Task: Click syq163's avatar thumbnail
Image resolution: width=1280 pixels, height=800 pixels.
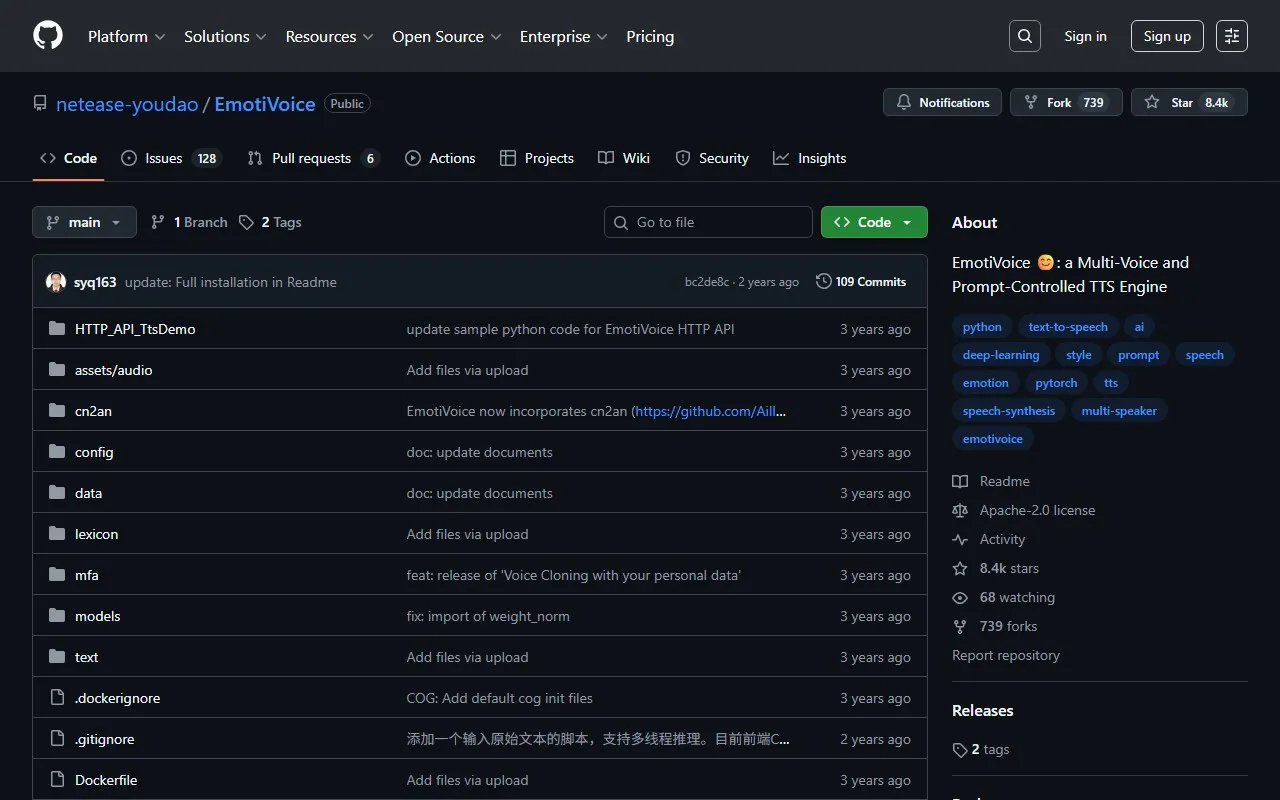Action: [x=56, y=282]
